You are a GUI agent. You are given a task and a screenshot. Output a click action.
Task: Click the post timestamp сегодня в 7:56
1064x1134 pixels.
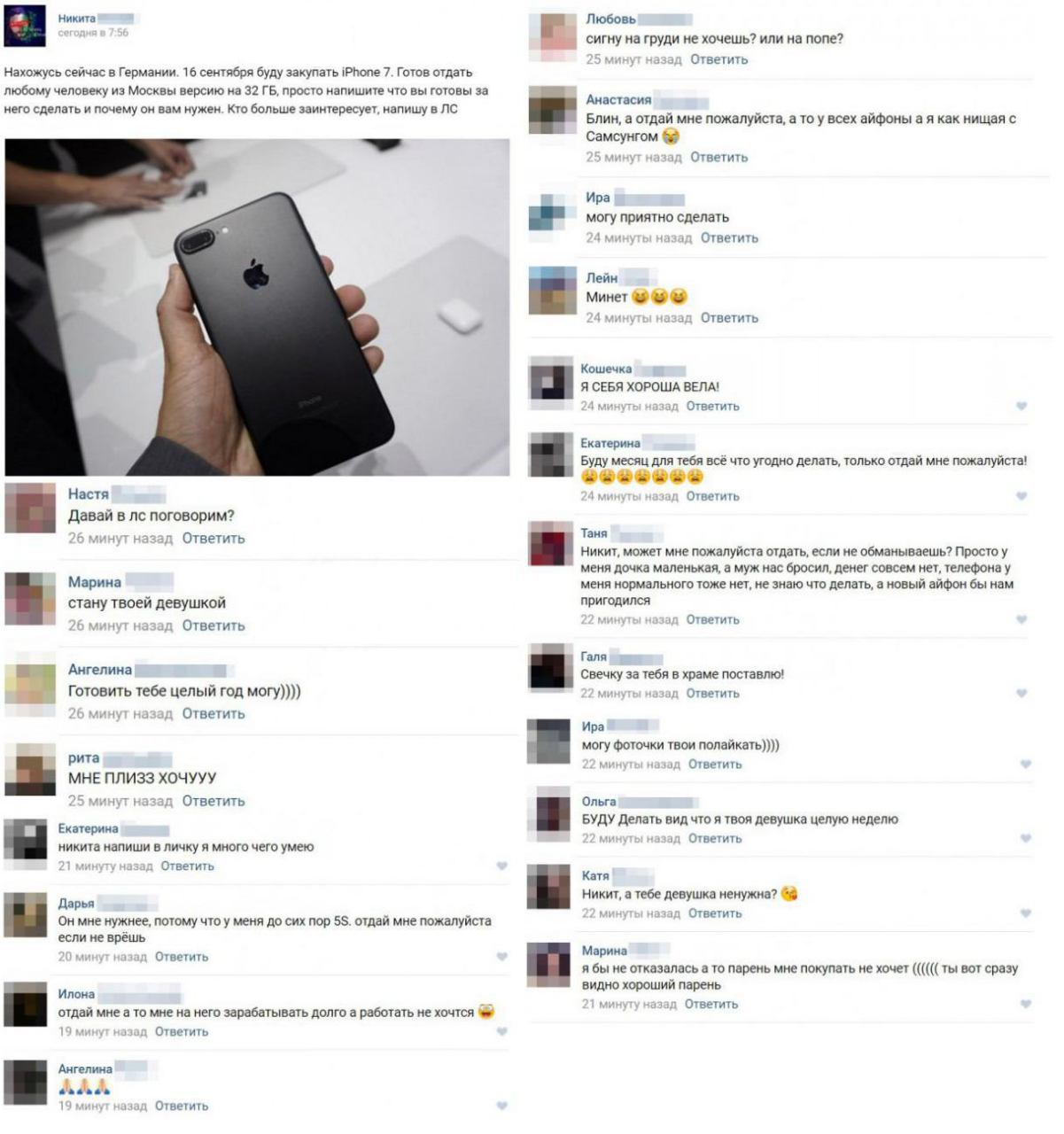(x=93, y=33)
